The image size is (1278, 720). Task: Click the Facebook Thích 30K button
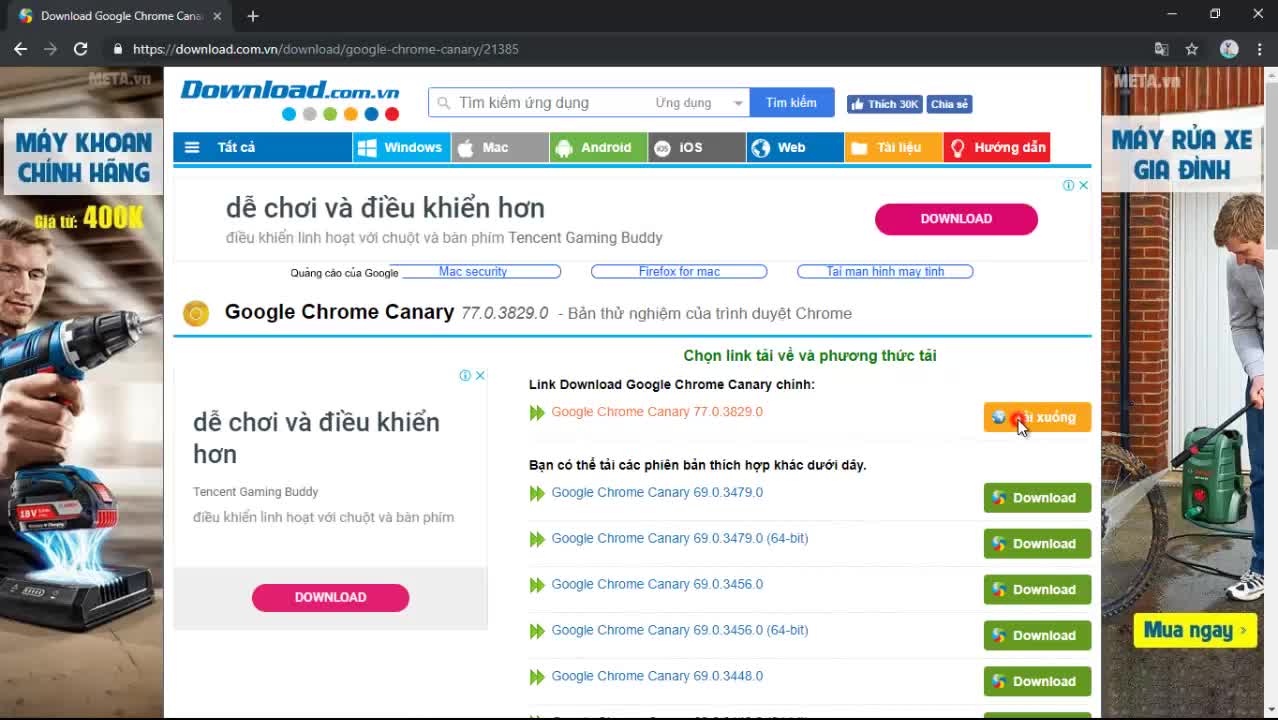point(884,104)
